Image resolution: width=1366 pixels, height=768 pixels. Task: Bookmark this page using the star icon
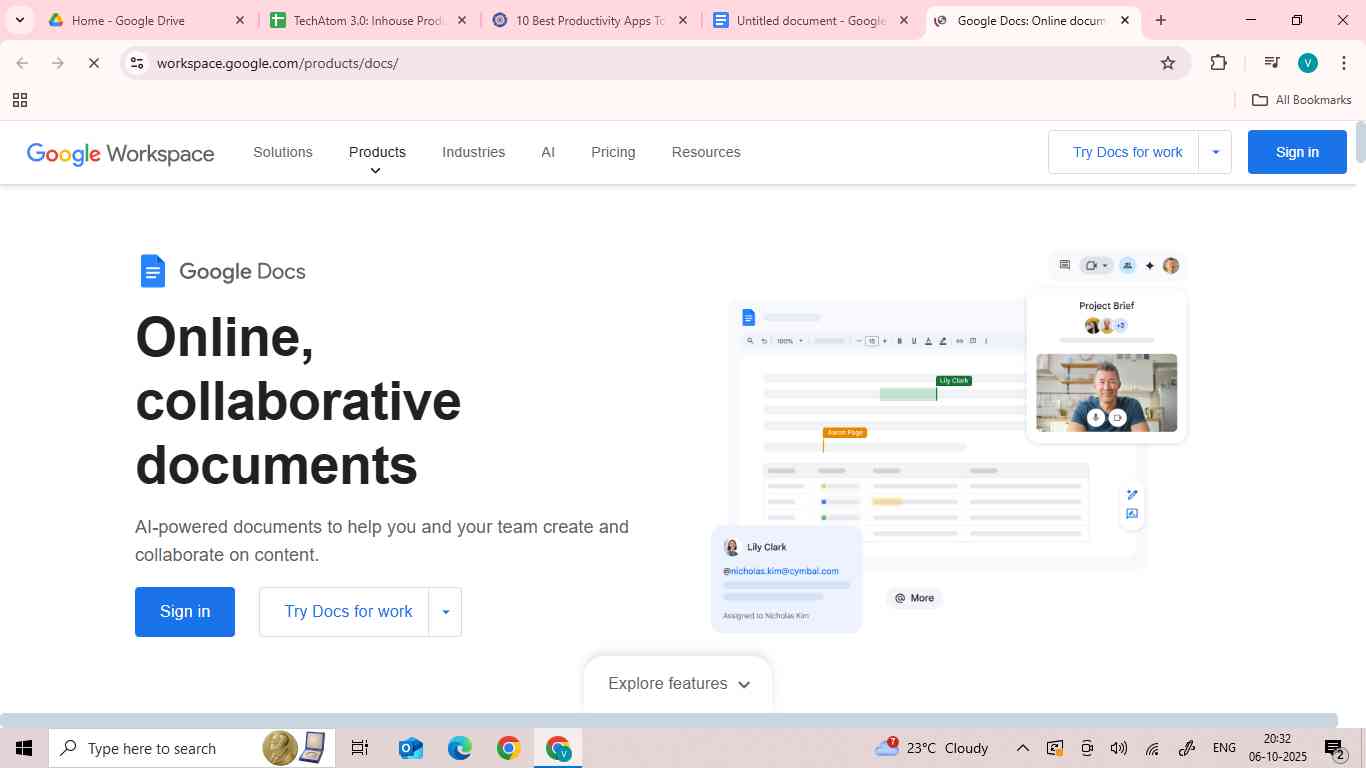pyautogui.click(x=1168, y=62)
